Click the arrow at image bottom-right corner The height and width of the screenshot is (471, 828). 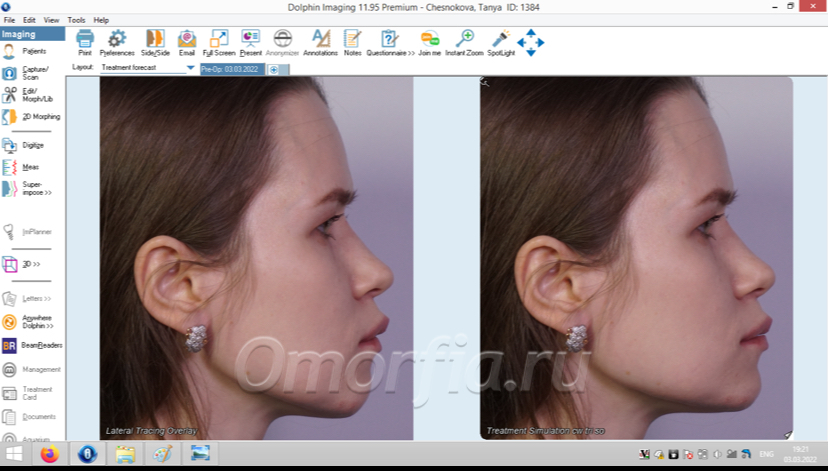[x=788, y=435]
